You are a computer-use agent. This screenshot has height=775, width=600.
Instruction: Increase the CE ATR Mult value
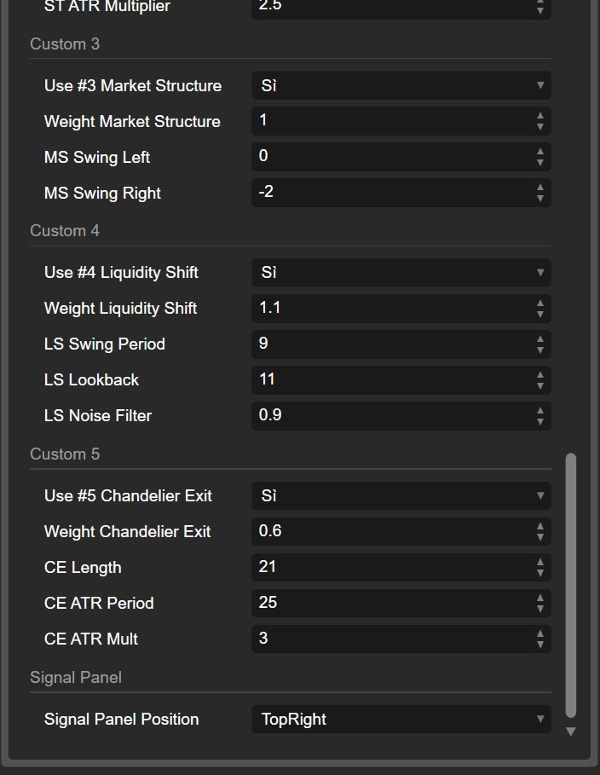coord(540,634)
